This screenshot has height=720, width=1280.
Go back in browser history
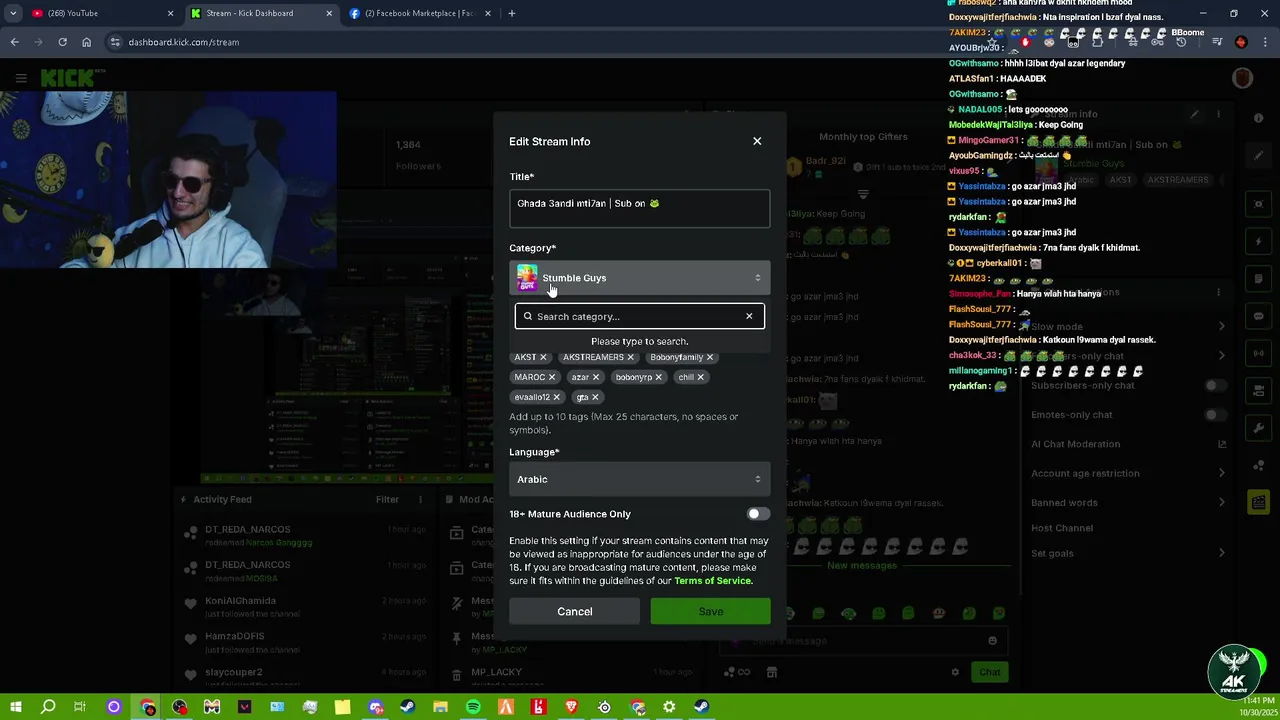(x=14, y=42)
